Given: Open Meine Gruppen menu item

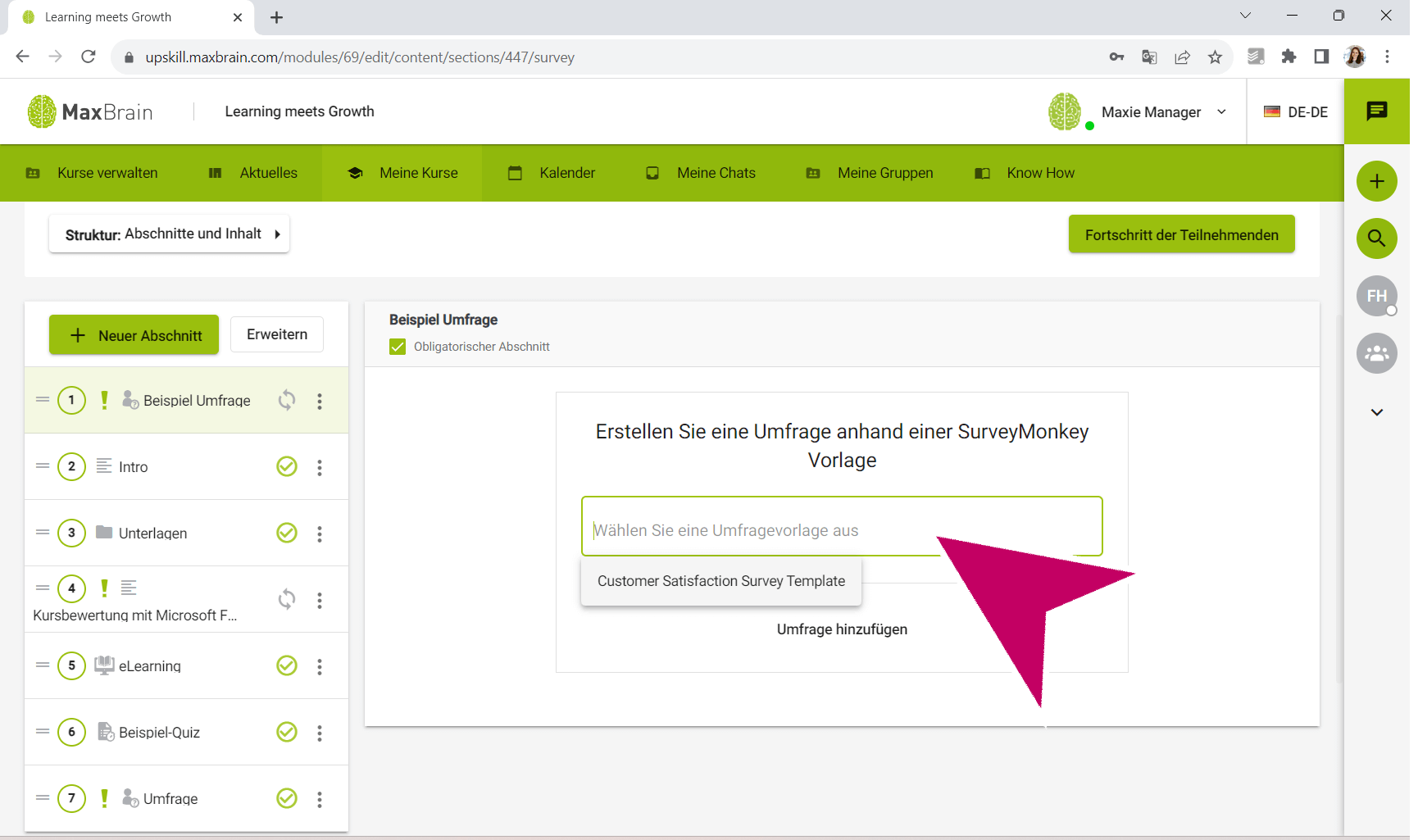Looking at the screenshot, I should pos(870,173).
